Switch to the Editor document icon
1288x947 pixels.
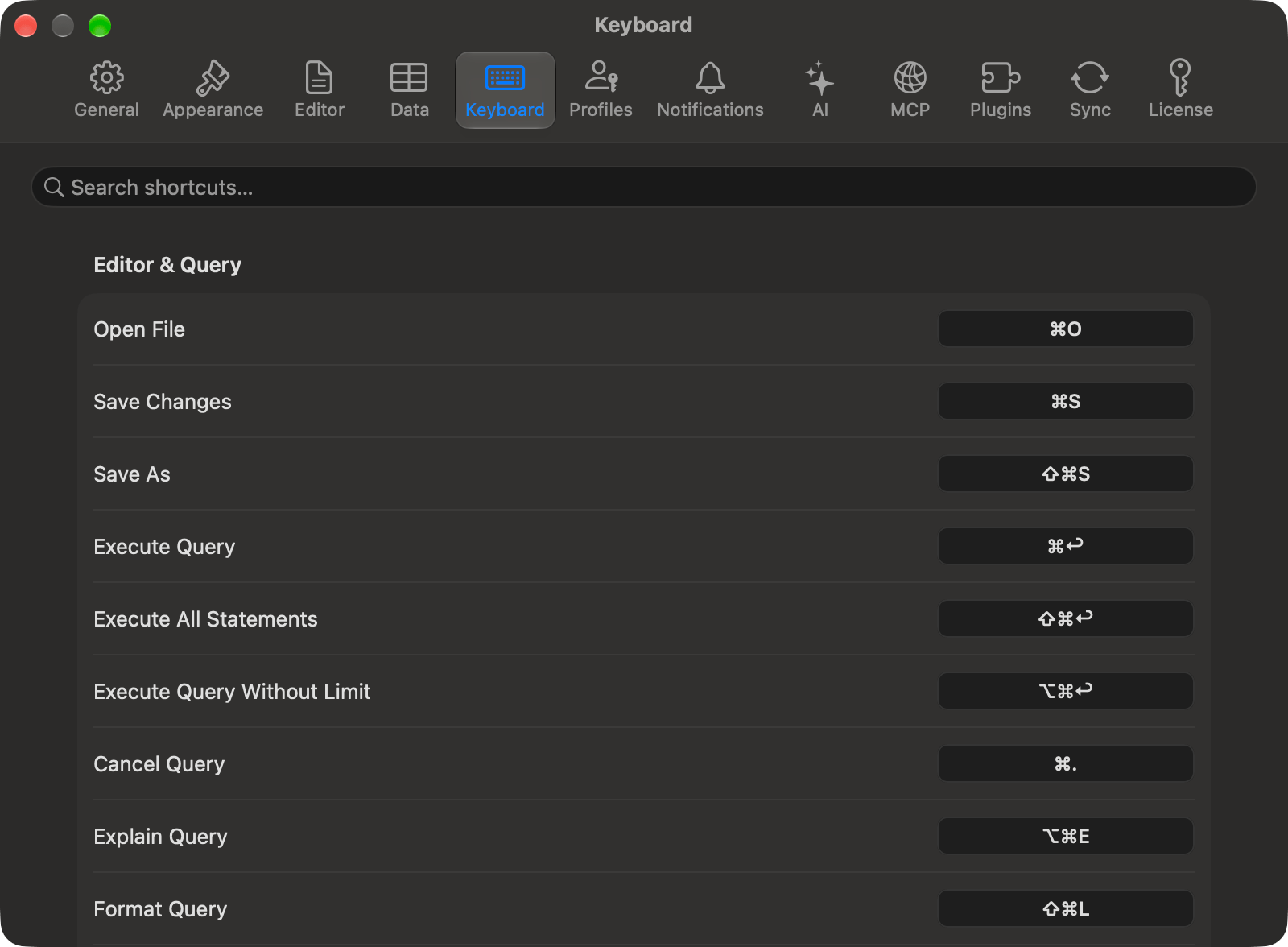pos(320,78)
